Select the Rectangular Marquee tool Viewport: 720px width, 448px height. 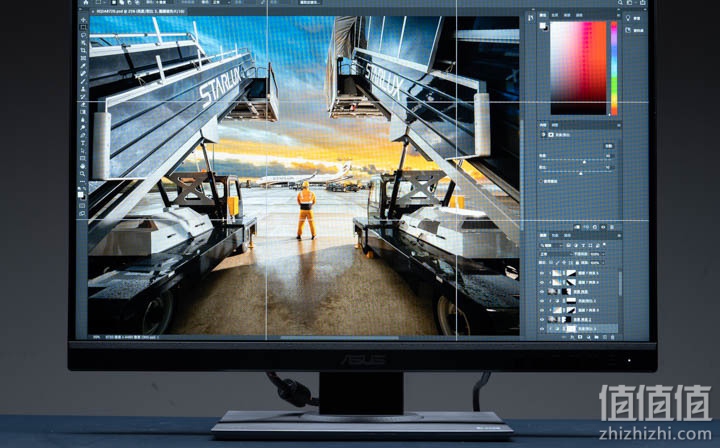(x=83, y=28)
